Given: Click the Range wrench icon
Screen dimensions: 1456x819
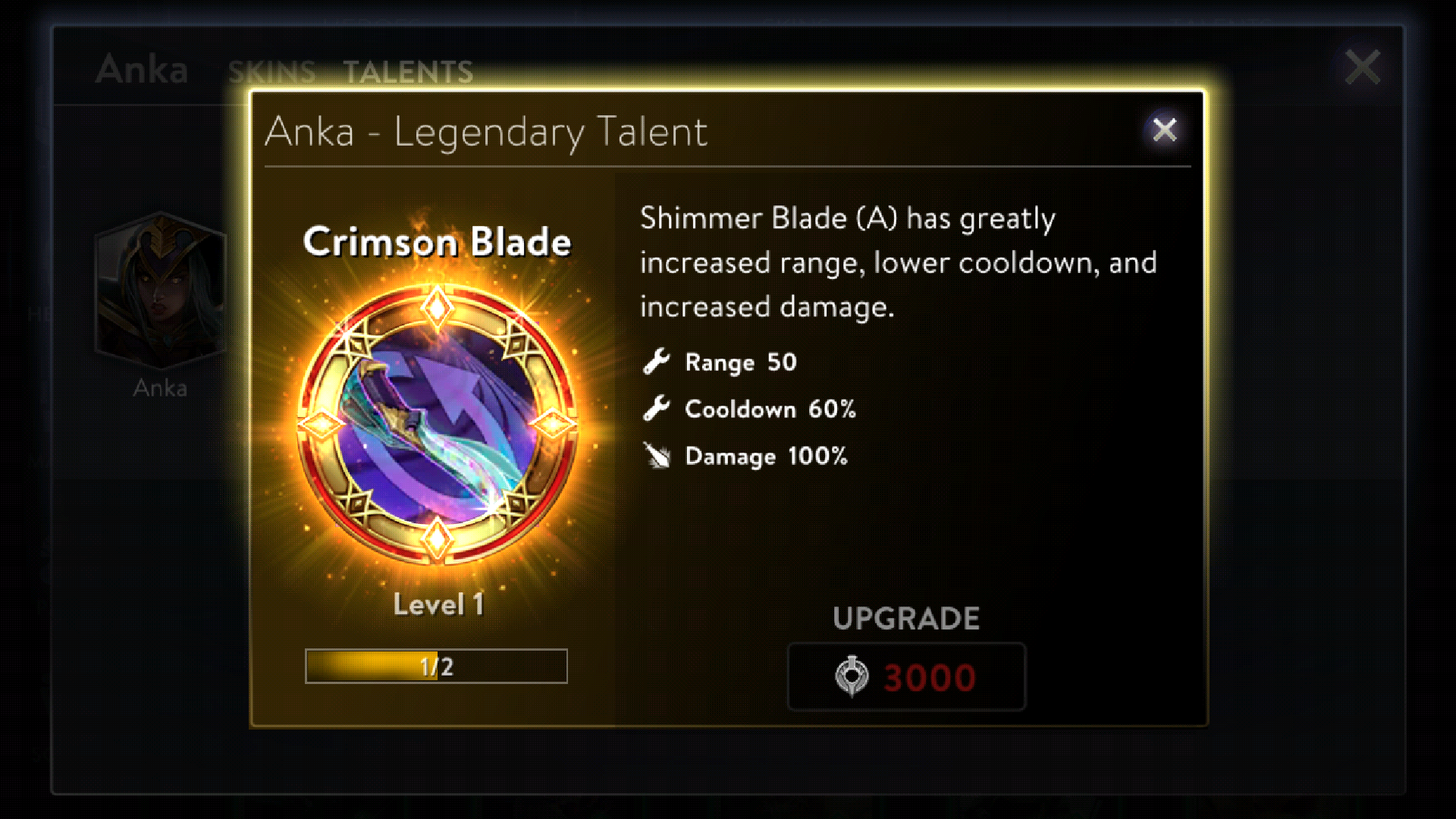Looking at the screenshot, I should tap(657, 362).
